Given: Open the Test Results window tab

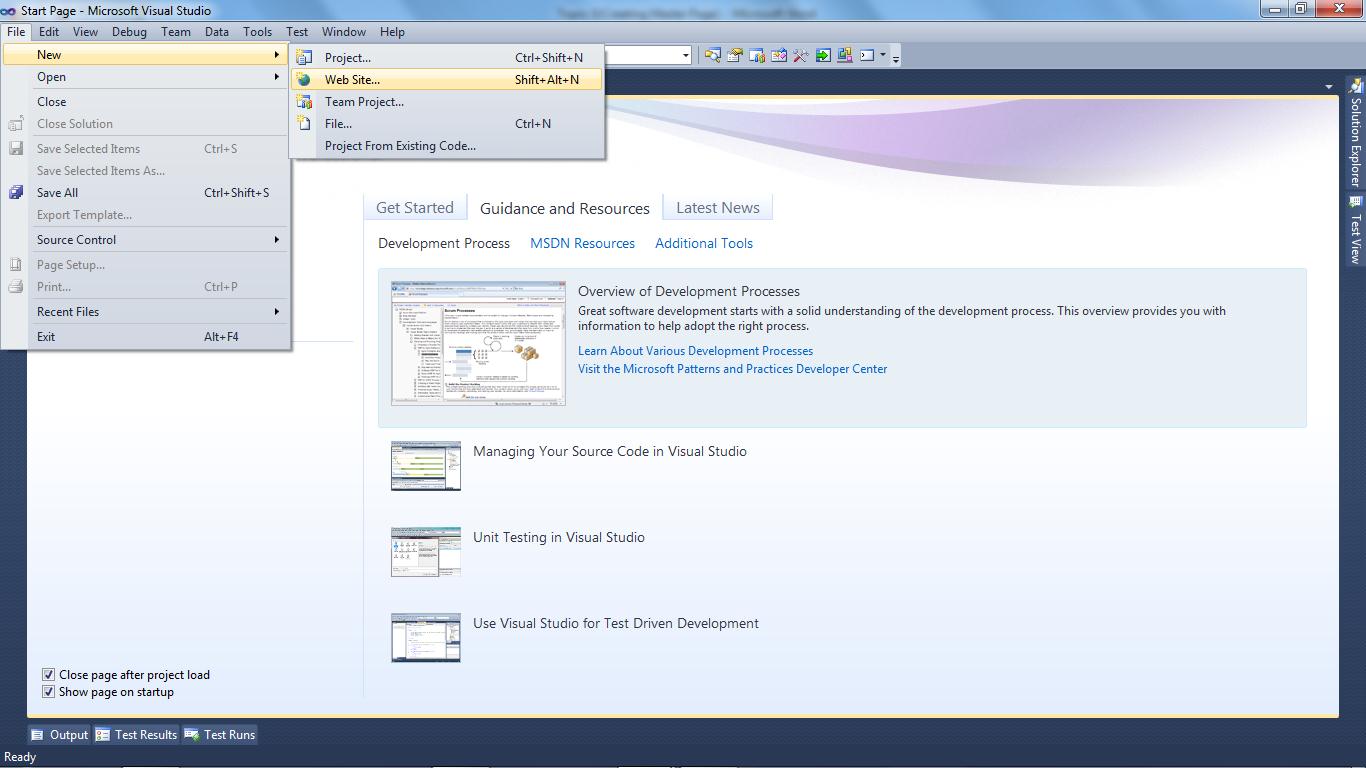Looking at the screenshot, I should (x=136, y=735).
